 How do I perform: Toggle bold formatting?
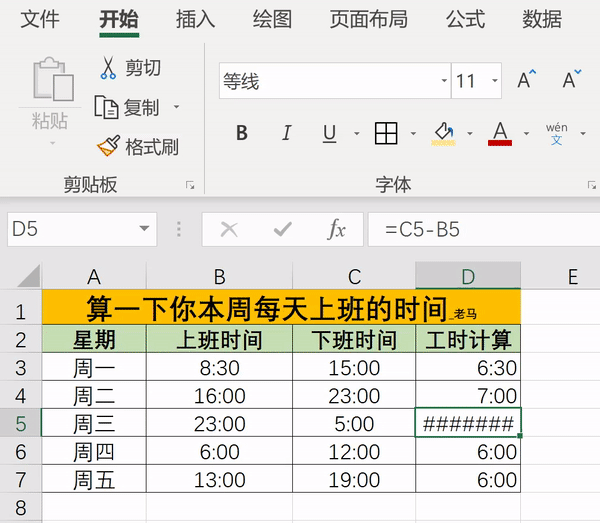(241, 133)
